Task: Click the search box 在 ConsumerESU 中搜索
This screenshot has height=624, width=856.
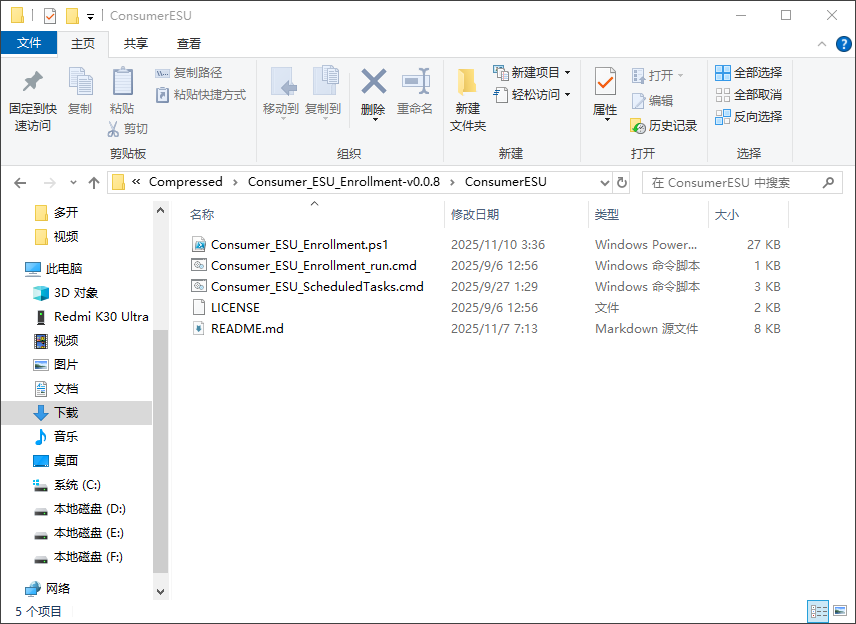Action: pyautogui.click(x=740, y=182)
